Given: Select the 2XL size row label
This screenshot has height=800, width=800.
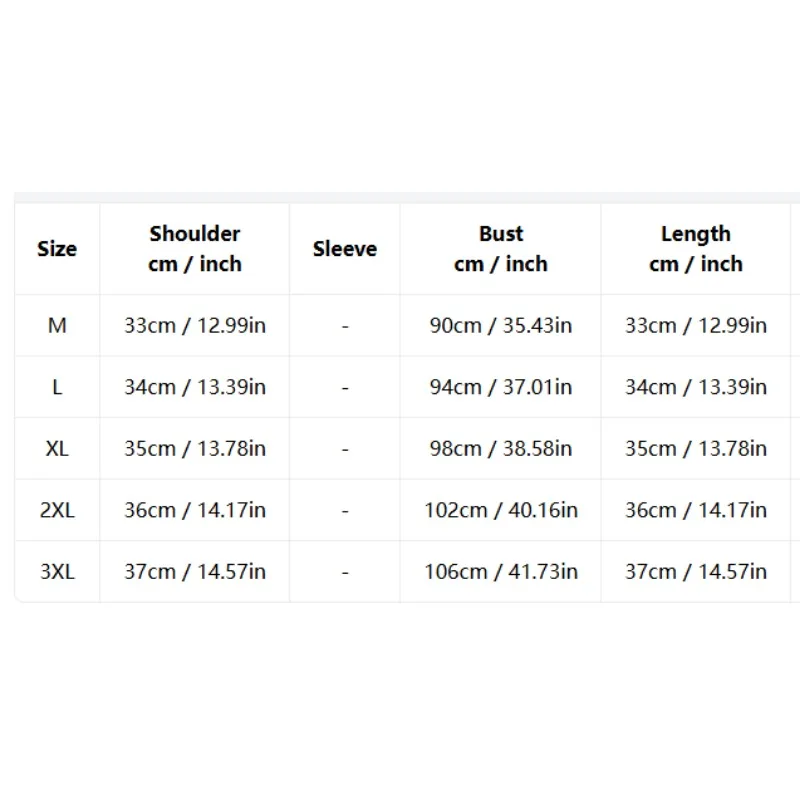Looking at the screenshot, I should point(57,510).
